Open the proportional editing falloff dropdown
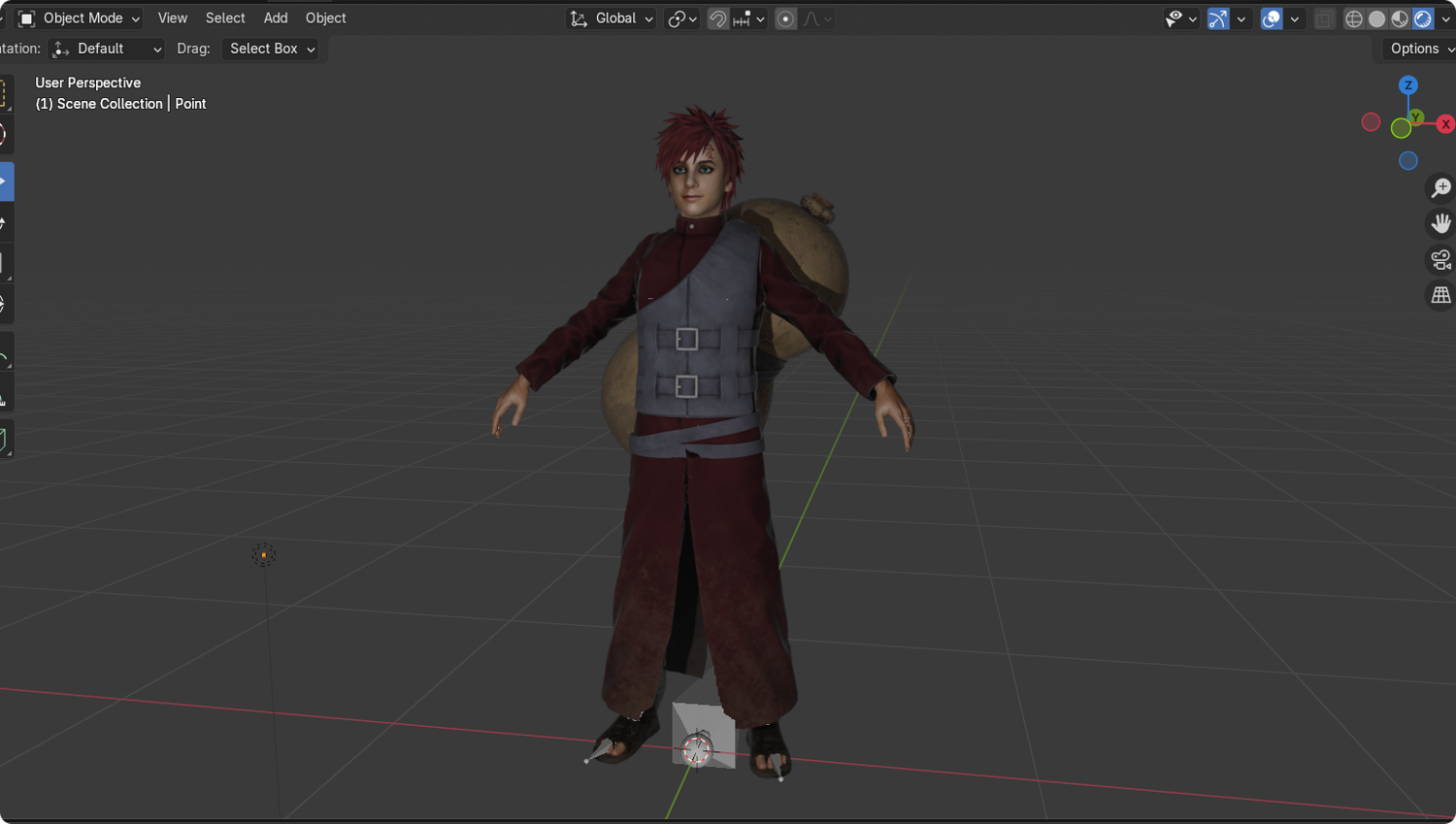The height and width of the screenshot is (824, 1456). pos(817,18)
